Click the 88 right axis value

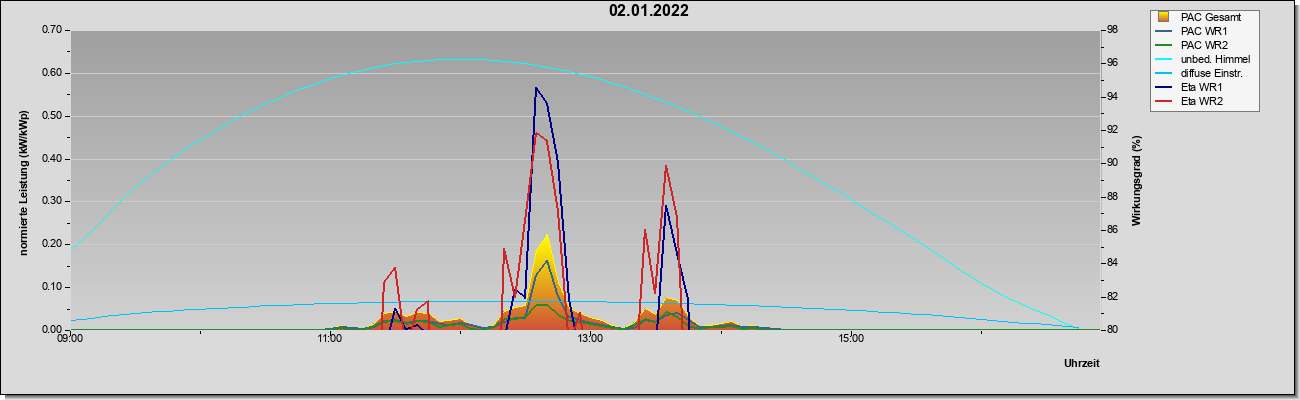[x=1112, y=197]
